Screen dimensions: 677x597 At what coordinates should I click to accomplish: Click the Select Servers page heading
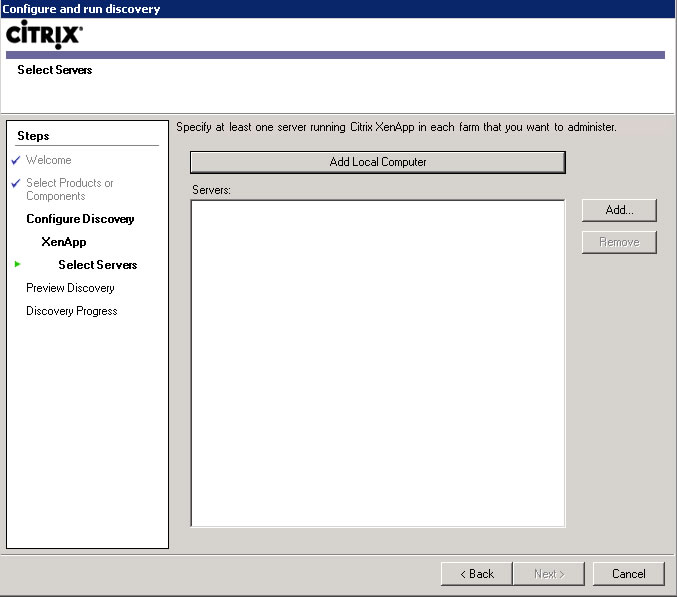coord(54,70)
